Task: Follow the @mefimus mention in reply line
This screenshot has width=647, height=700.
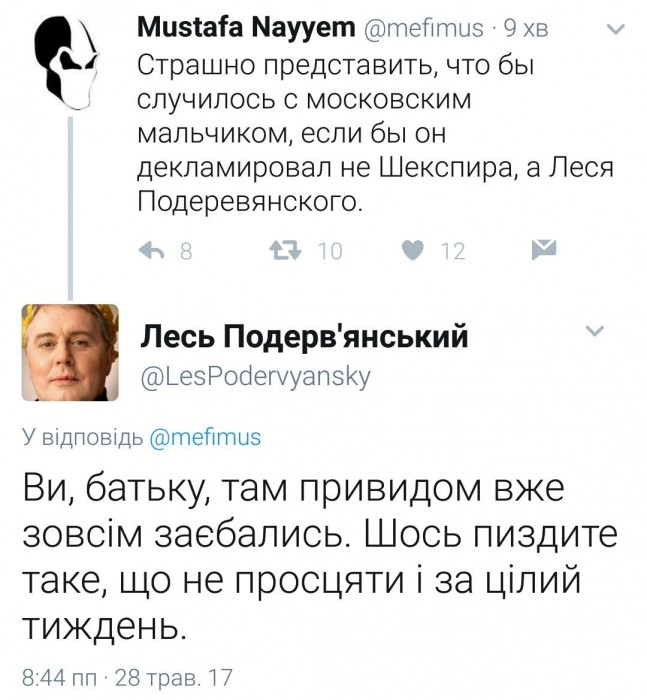Action: pyautogui.click(x=205, y=437)
